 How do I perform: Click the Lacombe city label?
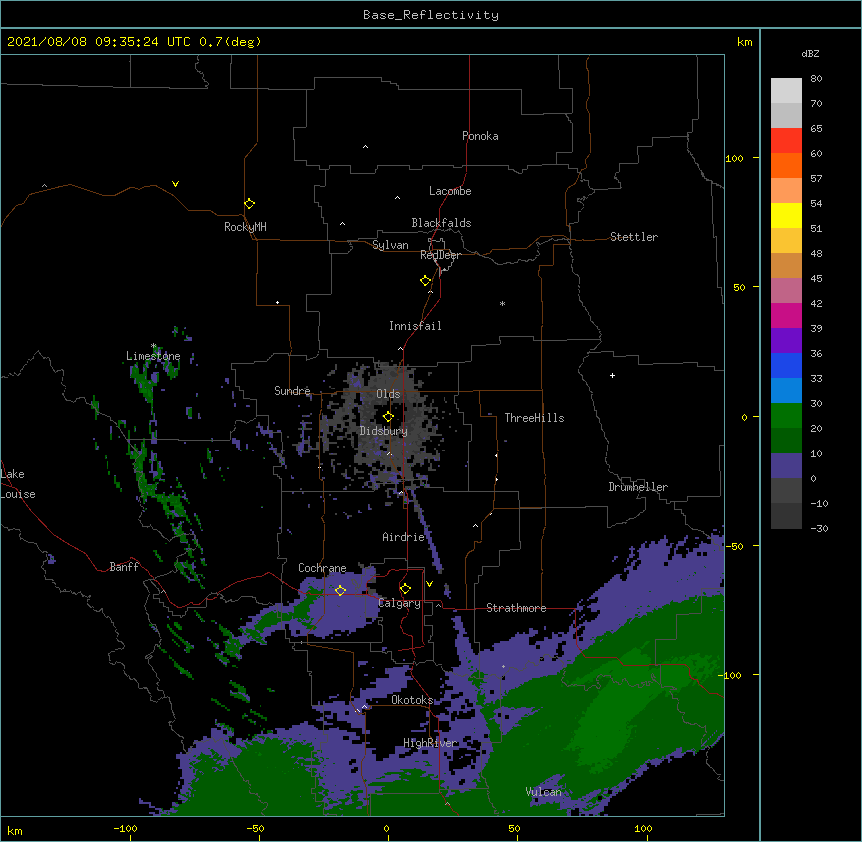pos(450,191)
